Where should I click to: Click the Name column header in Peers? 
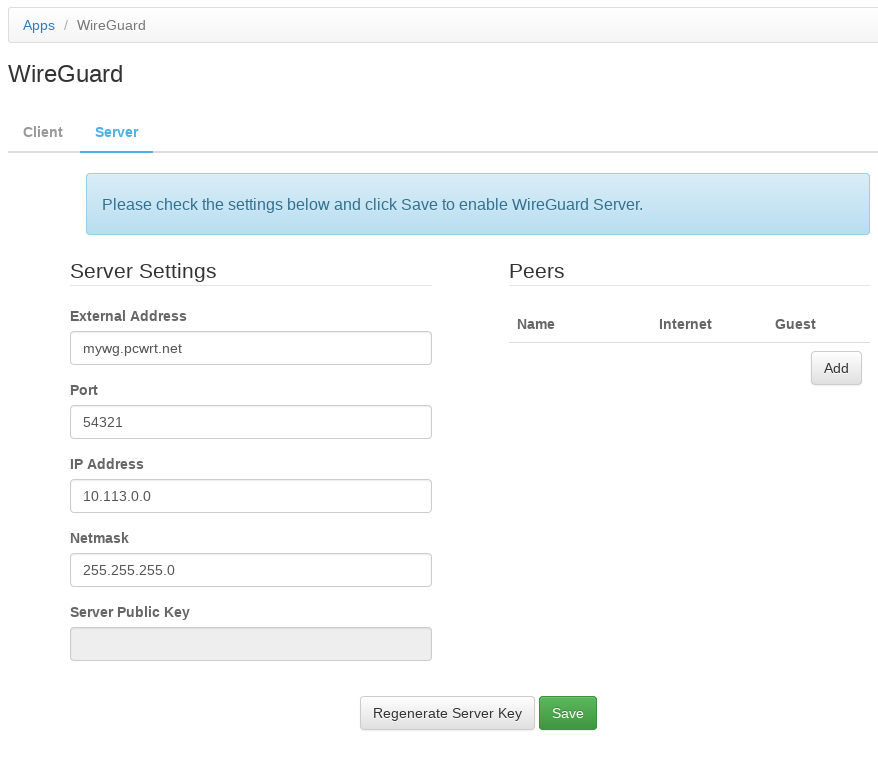(536, 324)
